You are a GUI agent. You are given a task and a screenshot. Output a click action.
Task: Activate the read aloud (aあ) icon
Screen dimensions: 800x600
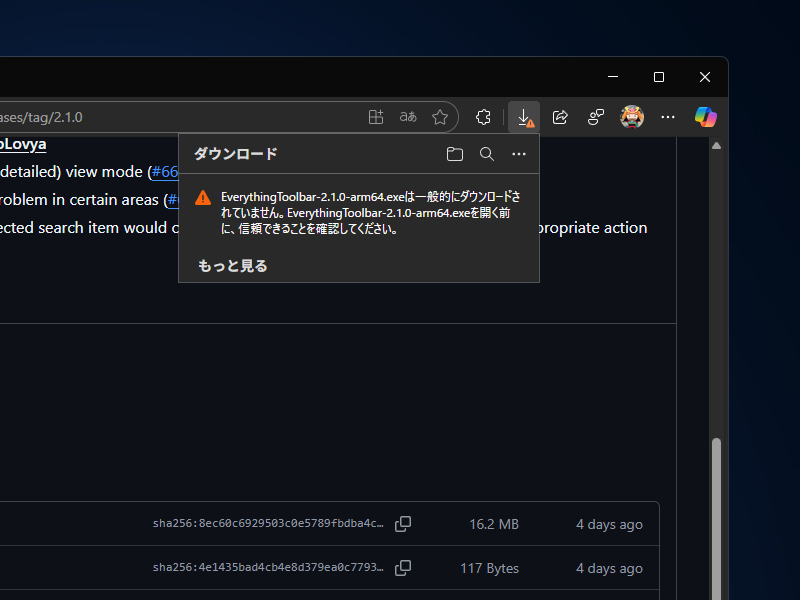coord(407,117)
